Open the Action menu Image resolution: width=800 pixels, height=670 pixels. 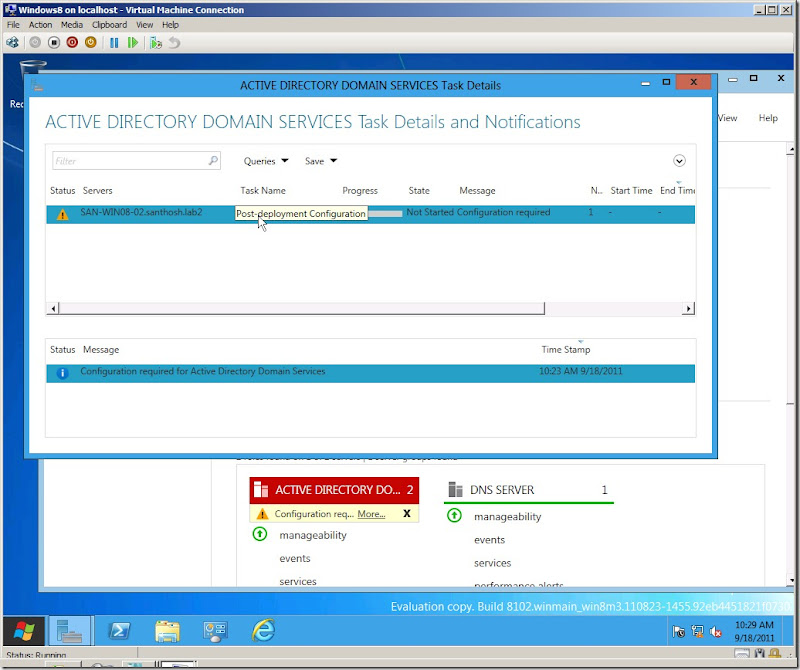tap(40, 24)
